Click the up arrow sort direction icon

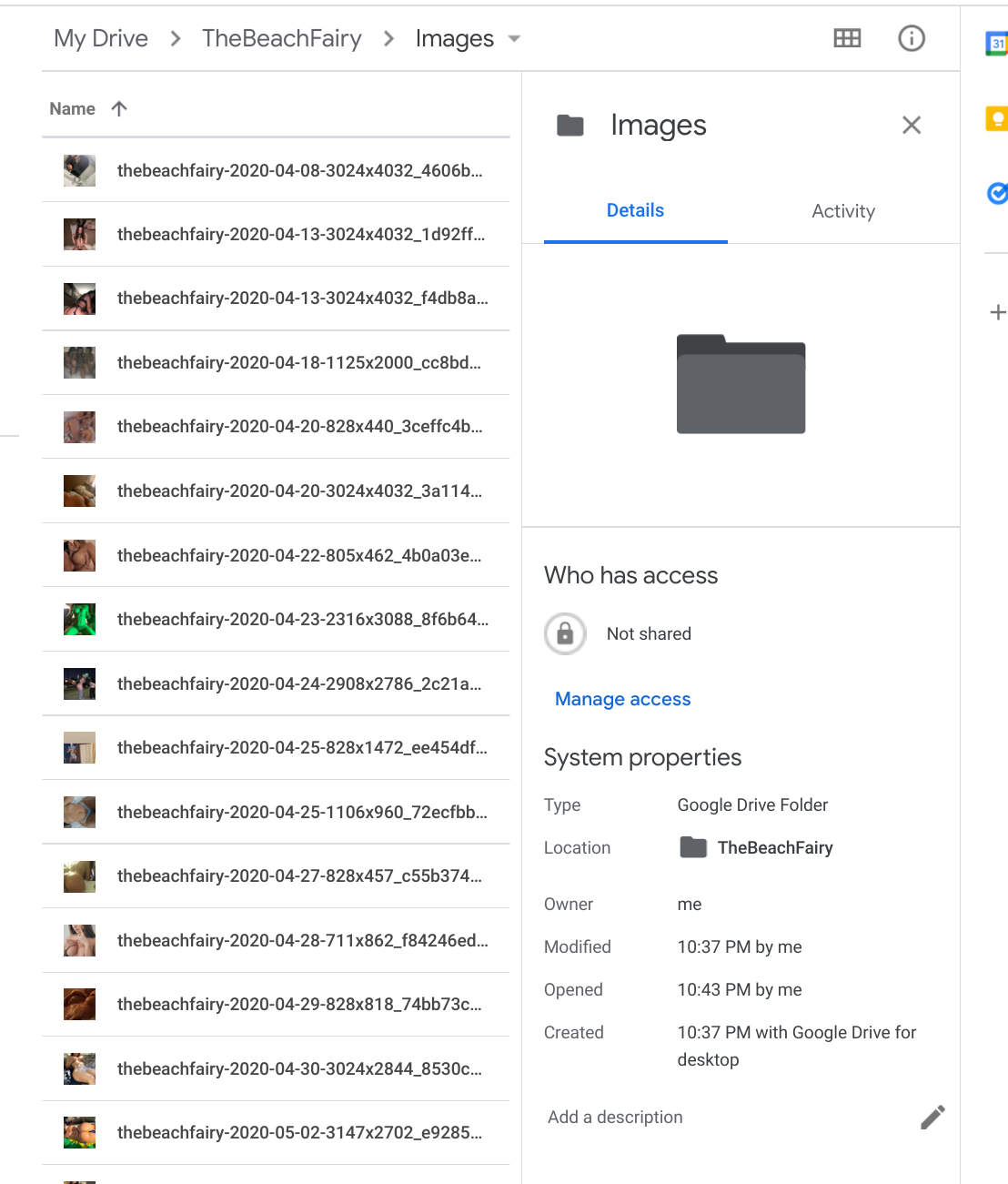coord(119,108)
